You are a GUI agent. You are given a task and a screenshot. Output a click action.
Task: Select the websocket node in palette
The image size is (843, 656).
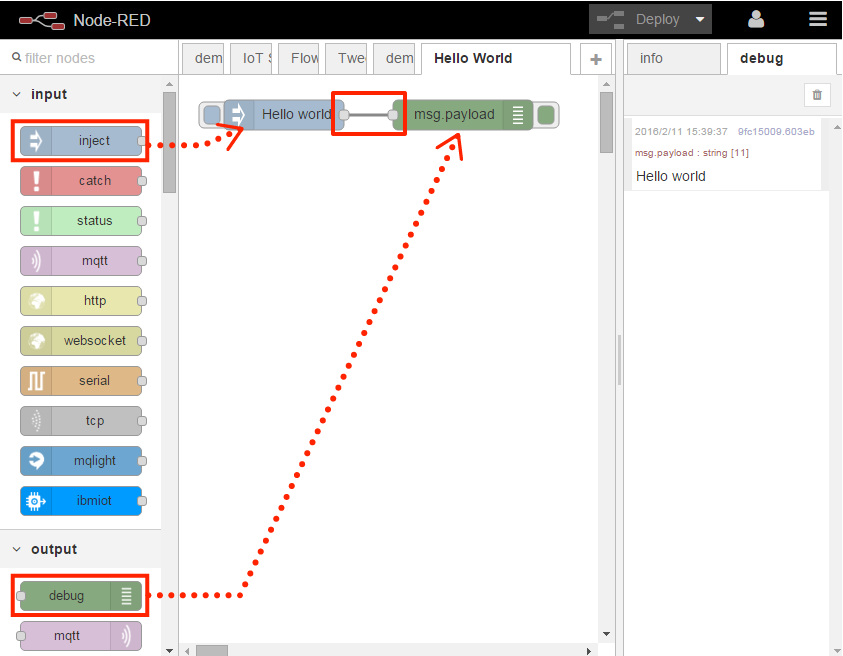[x=81, y=341]
